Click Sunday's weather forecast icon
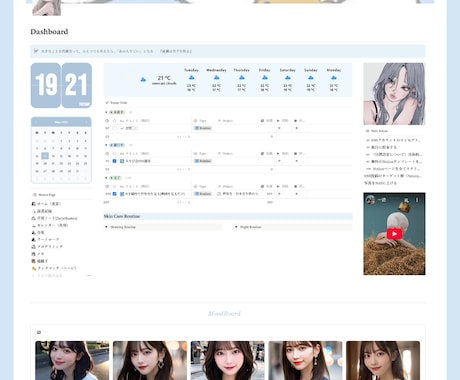This screenshot has width=460, height=380. [x=311, y=78]
